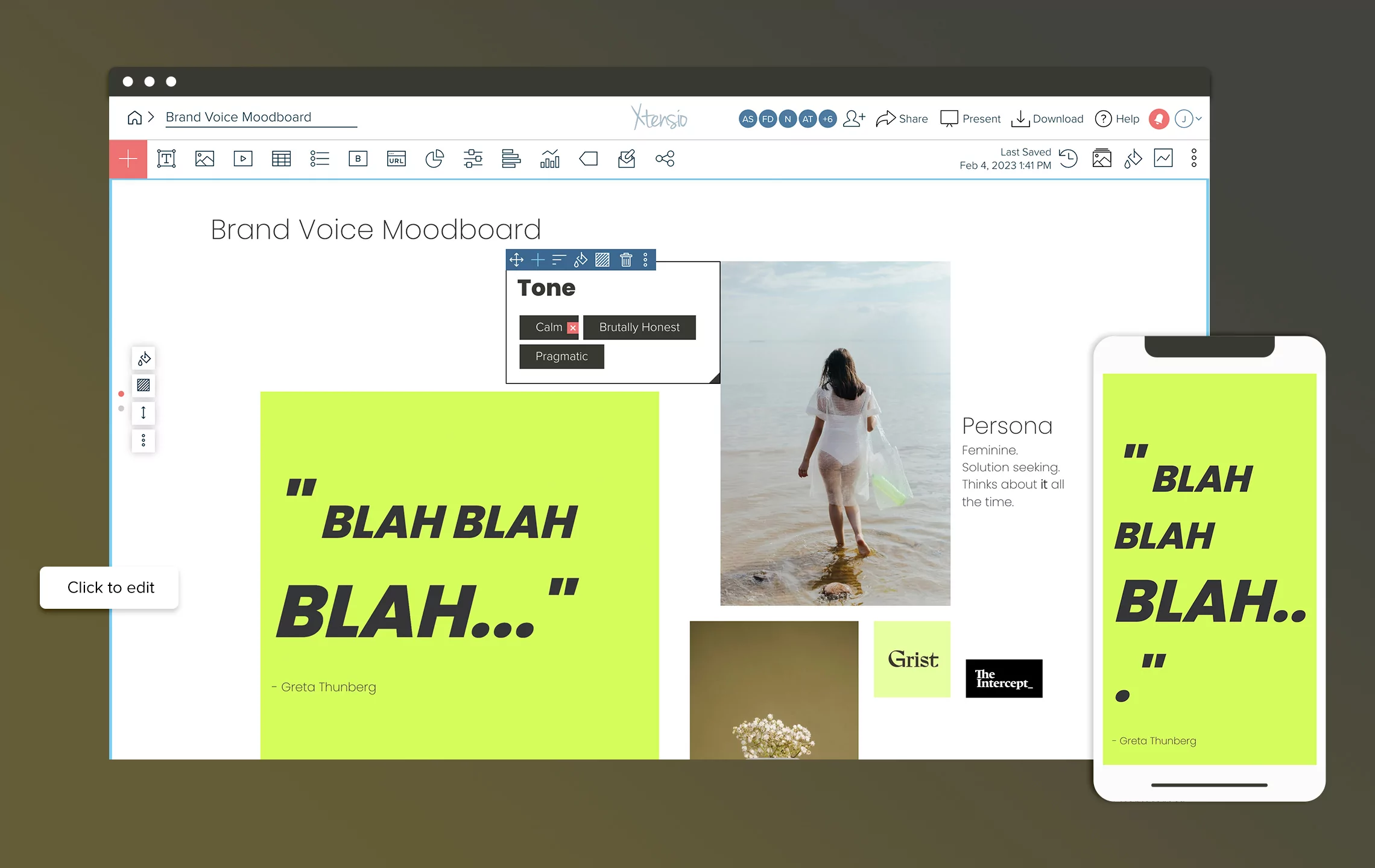Image resolution: width=1375 pixels, height=868 pixels.
Task: Delete the Tone box using the trash icon
Action: [x=625, y=260]
